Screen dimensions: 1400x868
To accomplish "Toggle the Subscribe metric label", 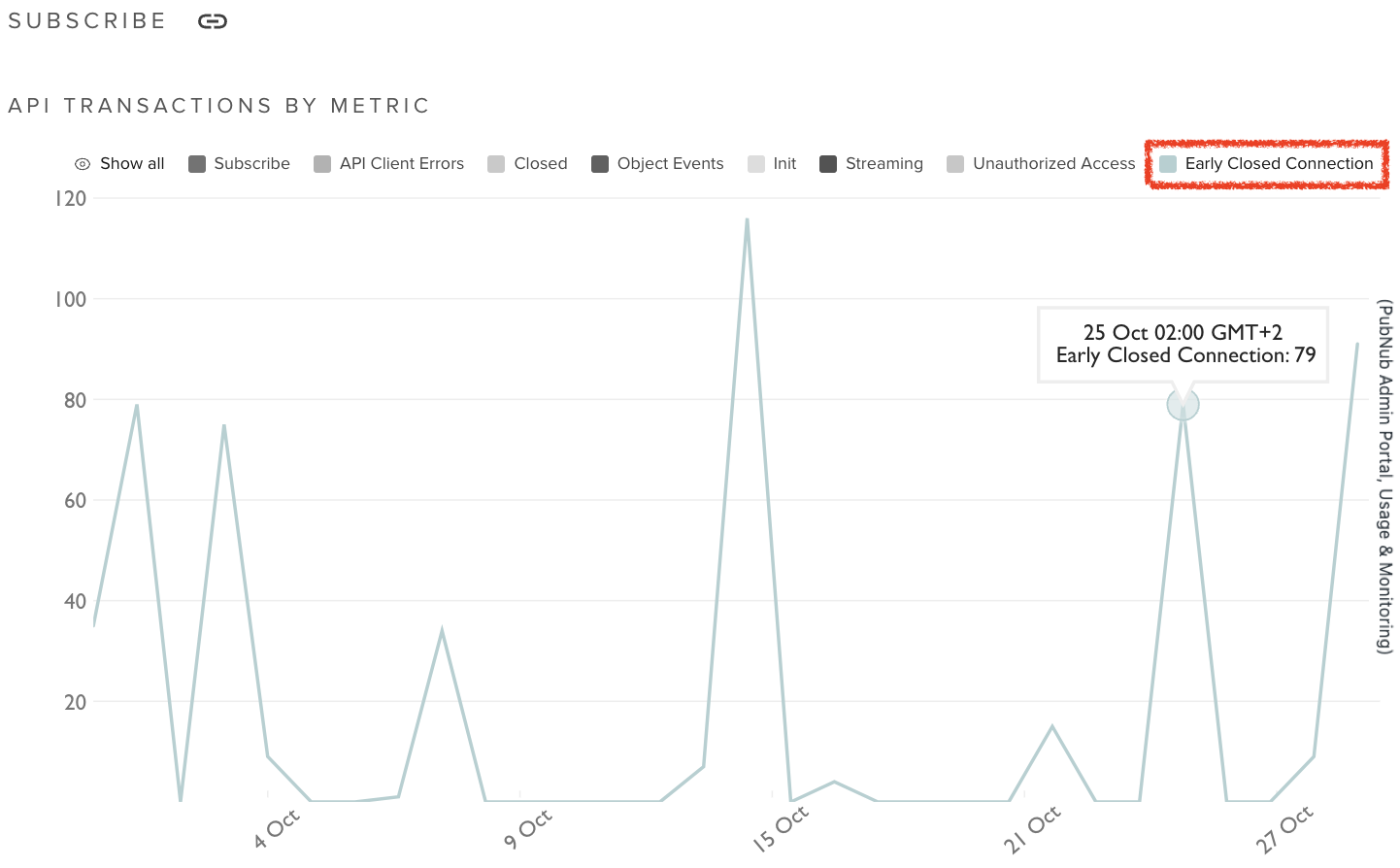I will point(251,164).
